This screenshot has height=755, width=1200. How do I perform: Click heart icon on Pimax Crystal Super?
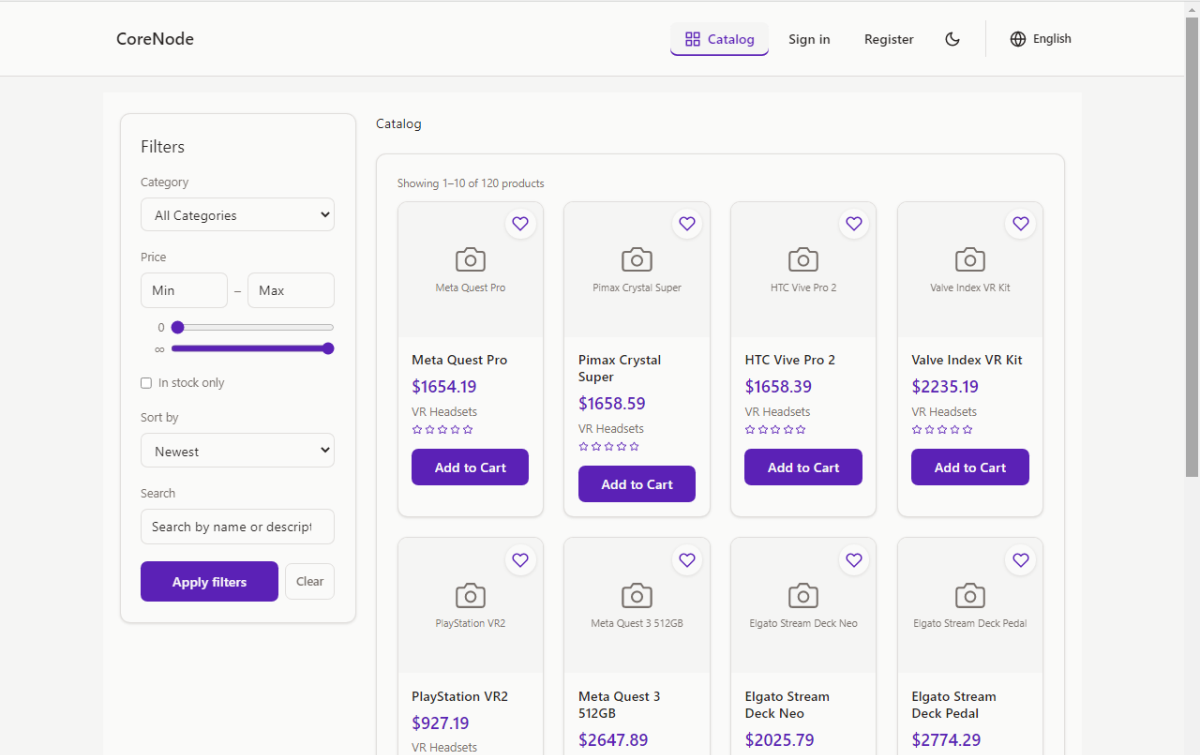(687, 224)
